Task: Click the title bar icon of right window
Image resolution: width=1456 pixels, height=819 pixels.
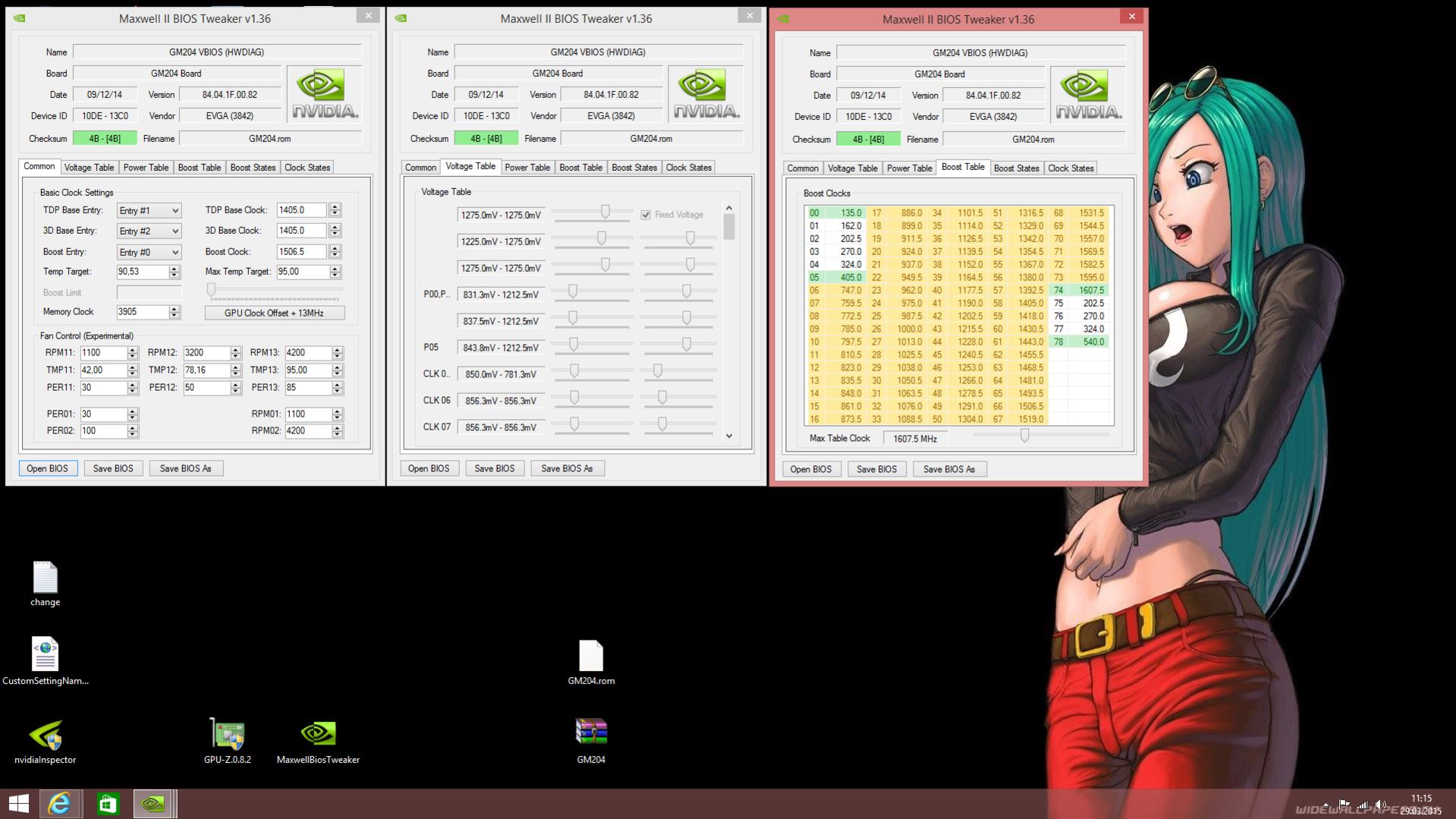Action: coord(784,19)
